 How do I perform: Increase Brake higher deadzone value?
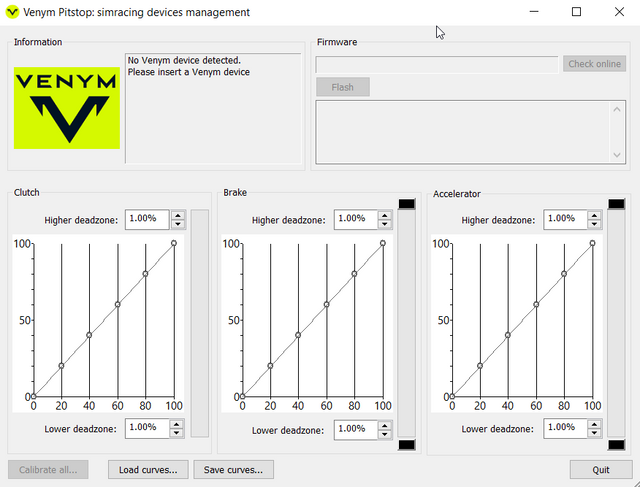pyautogui.click(x=384, y=215)
